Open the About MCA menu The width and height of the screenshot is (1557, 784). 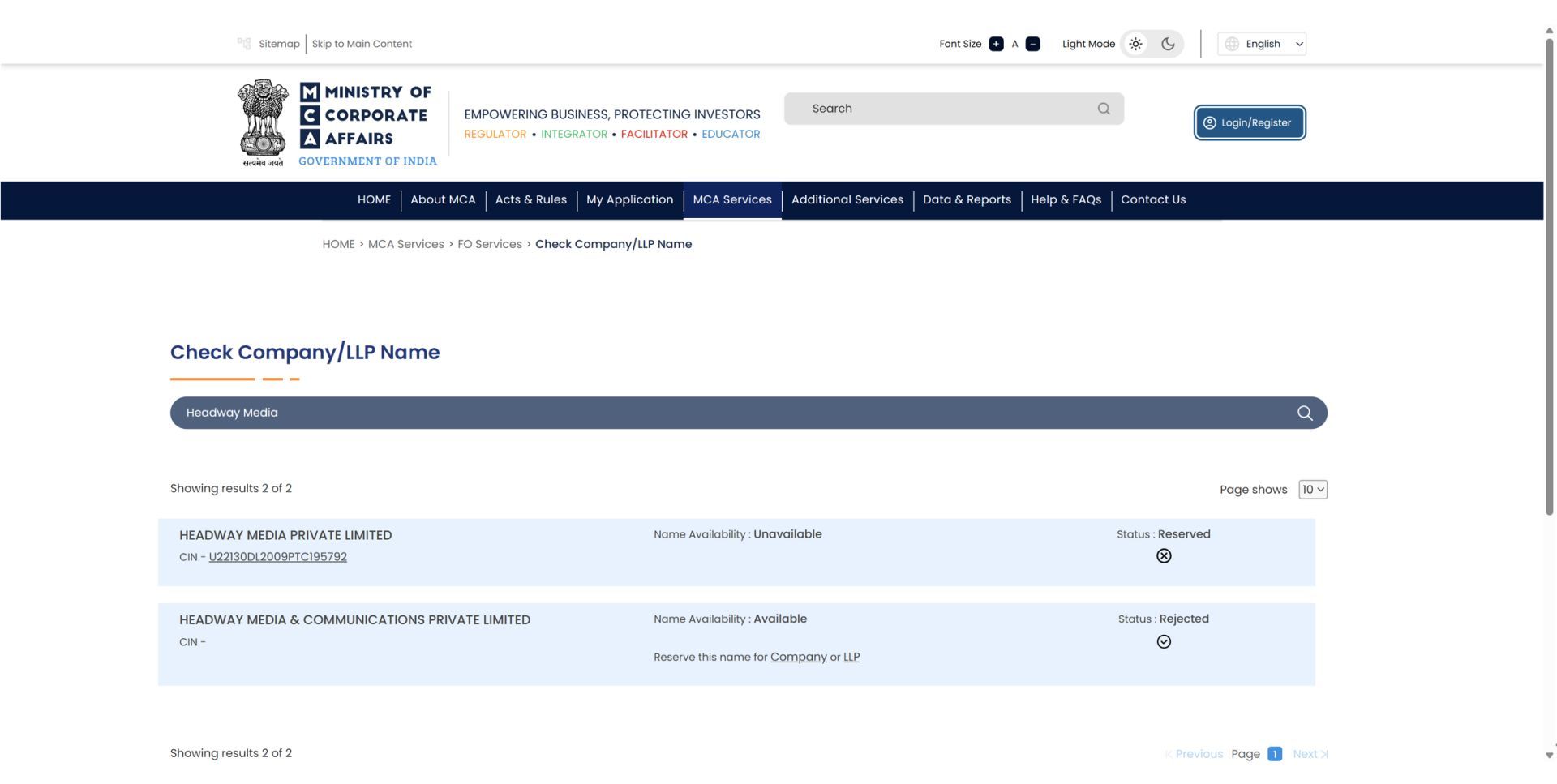pos(443,199)
